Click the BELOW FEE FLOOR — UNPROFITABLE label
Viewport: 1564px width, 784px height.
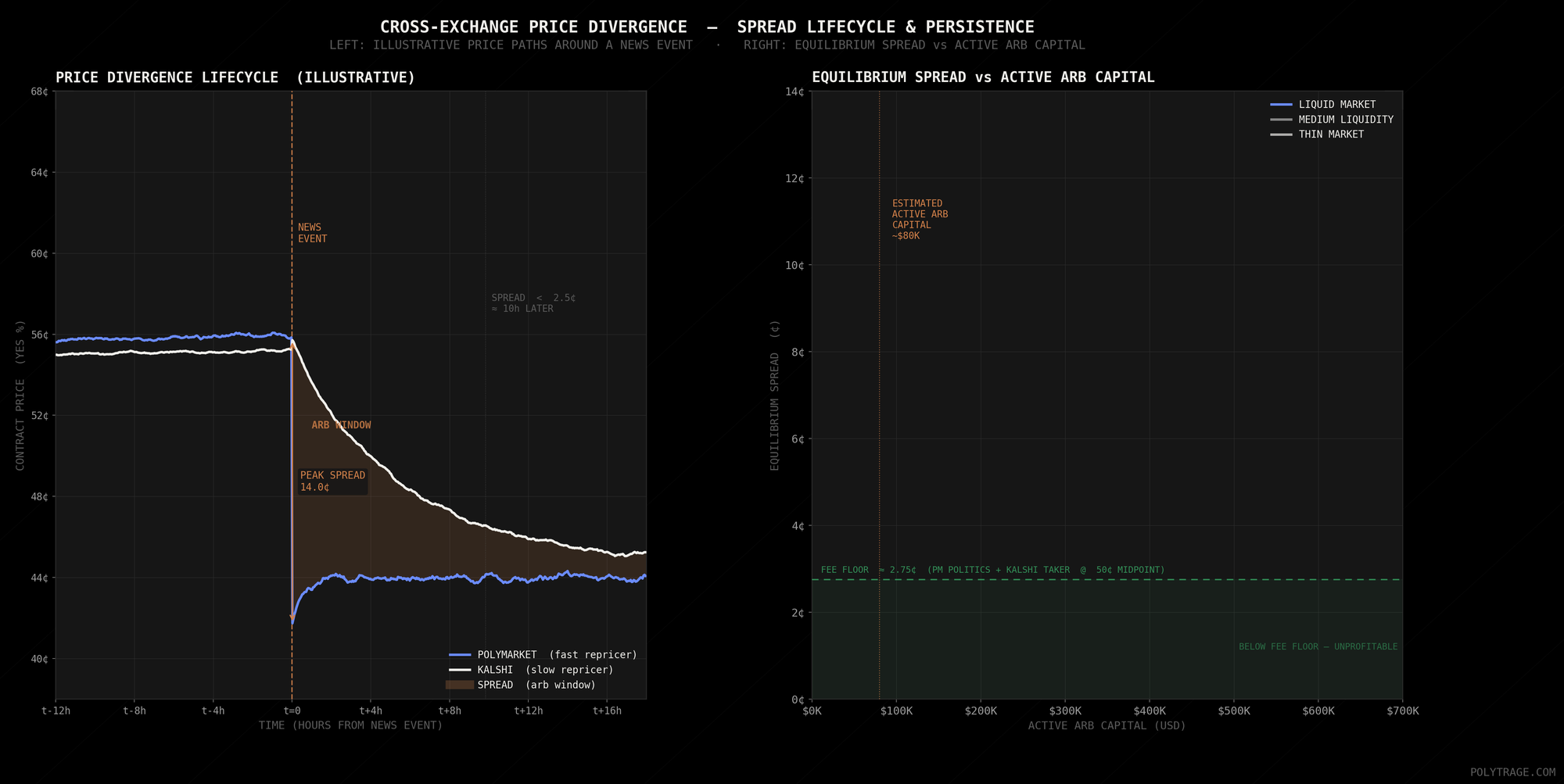coord(1318,646)
